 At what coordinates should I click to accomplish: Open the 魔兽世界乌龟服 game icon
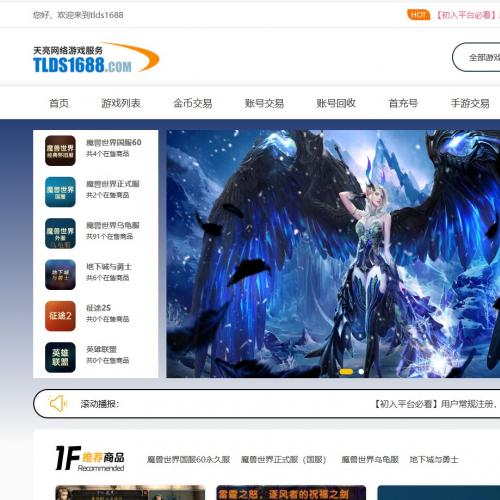(60, 233)
